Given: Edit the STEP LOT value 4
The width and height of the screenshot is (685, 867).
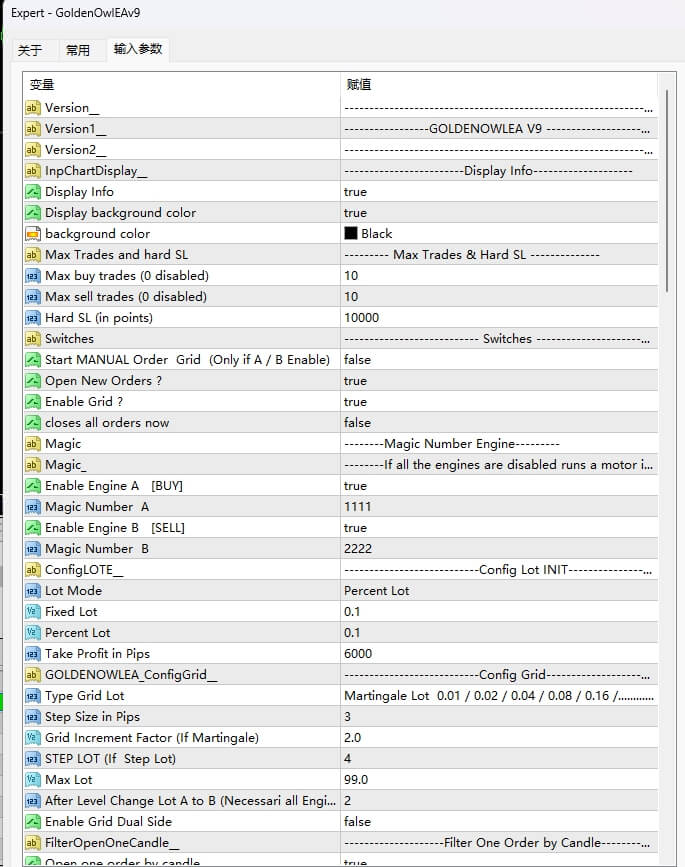Looking at the screenshot, I should click(x=499, y=759).
